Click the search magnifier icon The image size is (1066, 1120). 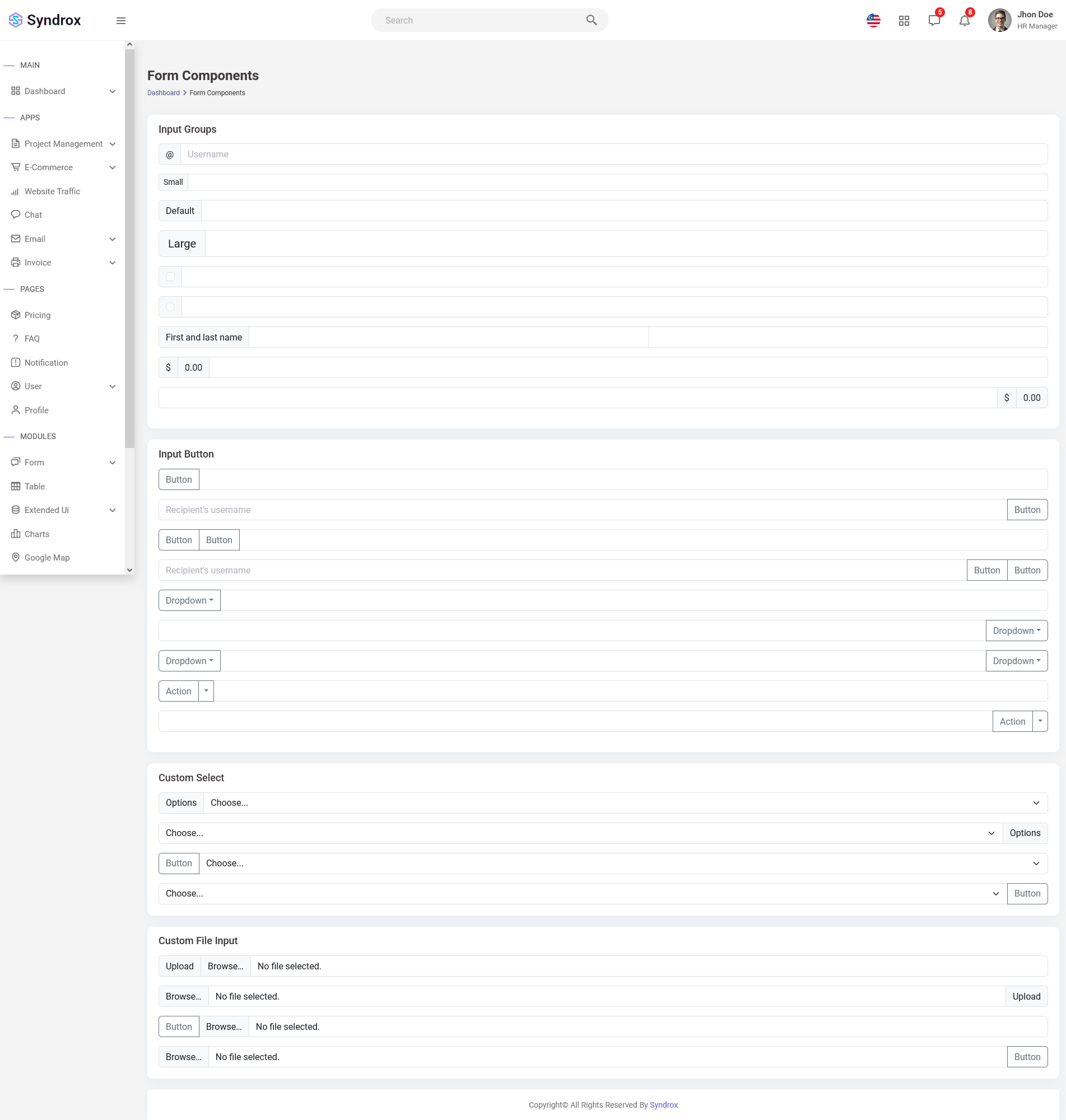[591, 21]
